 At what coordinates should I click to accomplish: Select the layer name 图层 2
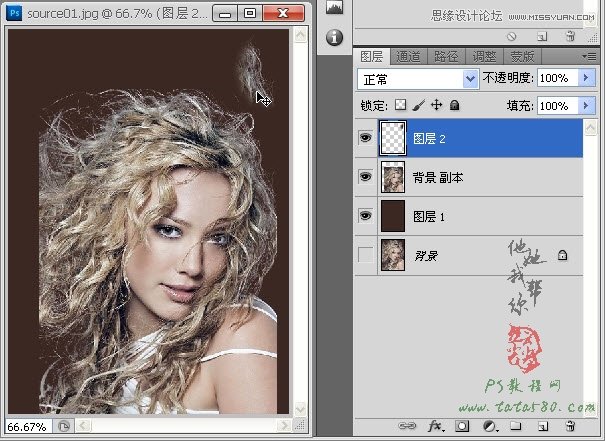coord(429,139)
